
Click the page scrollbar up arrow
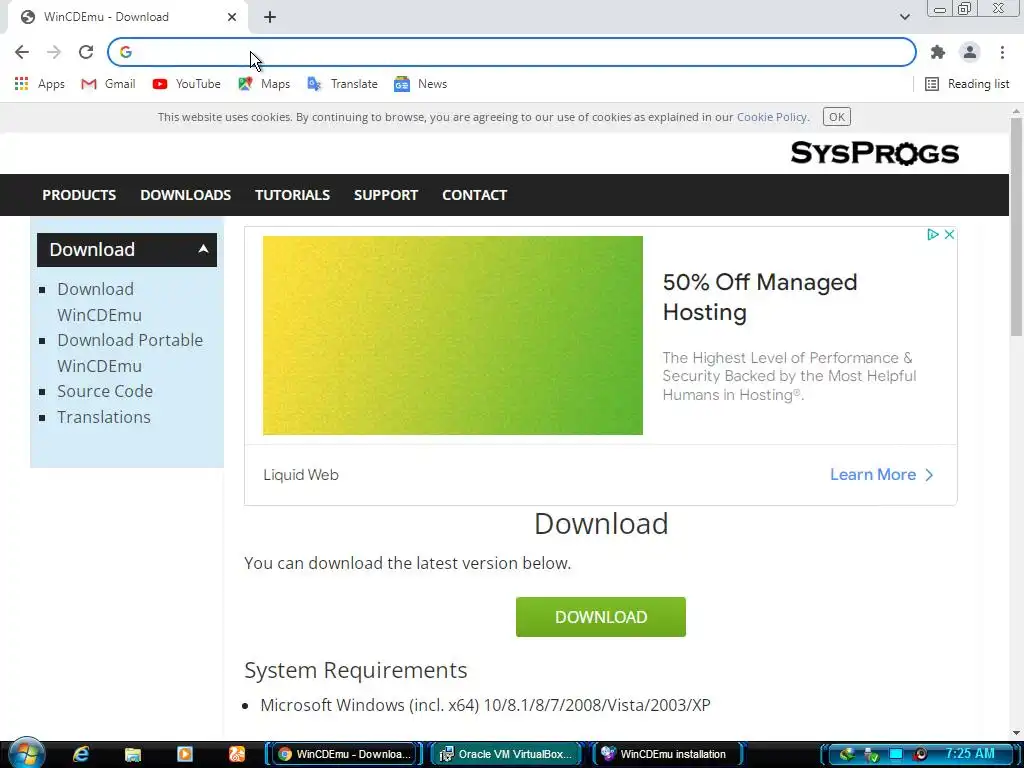tap(1016, 110)
